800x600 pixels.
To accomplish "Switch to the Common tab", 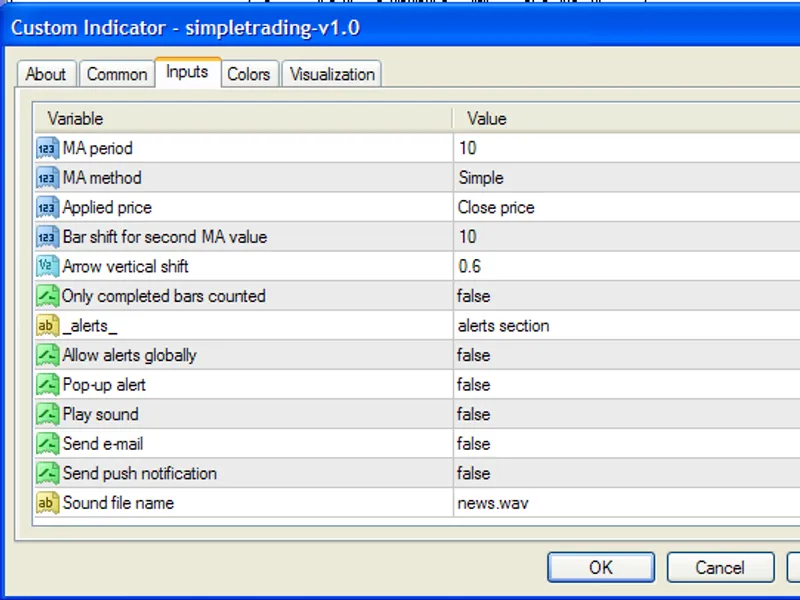I will [x=117, y=74].
